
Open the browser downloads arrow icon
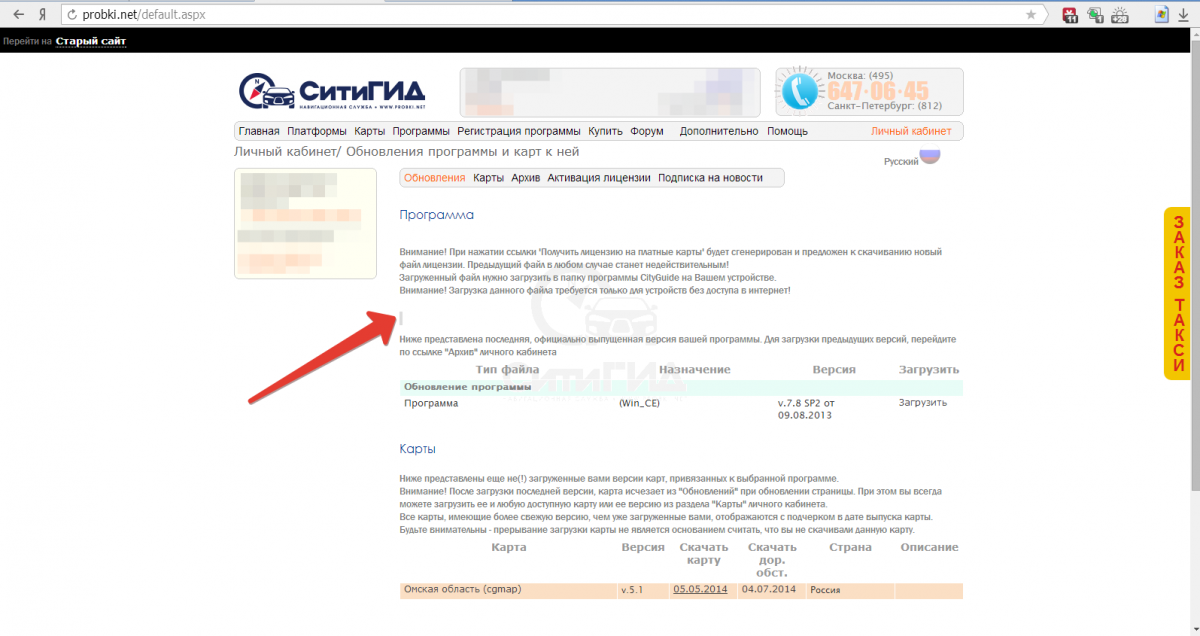tap(1183, 15)
